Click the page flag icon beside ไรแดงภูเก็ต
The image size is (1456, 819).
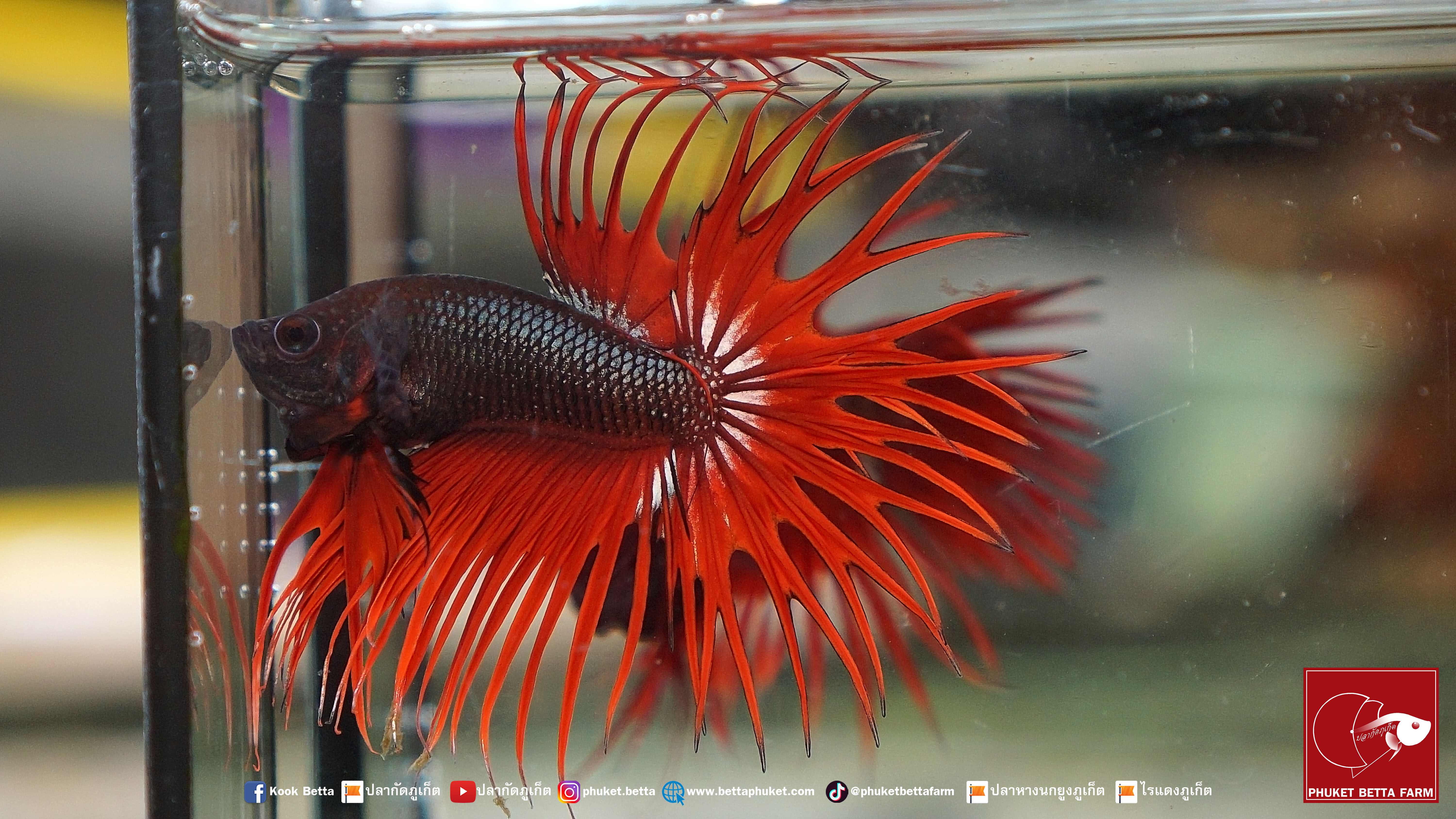[1126, 792]
